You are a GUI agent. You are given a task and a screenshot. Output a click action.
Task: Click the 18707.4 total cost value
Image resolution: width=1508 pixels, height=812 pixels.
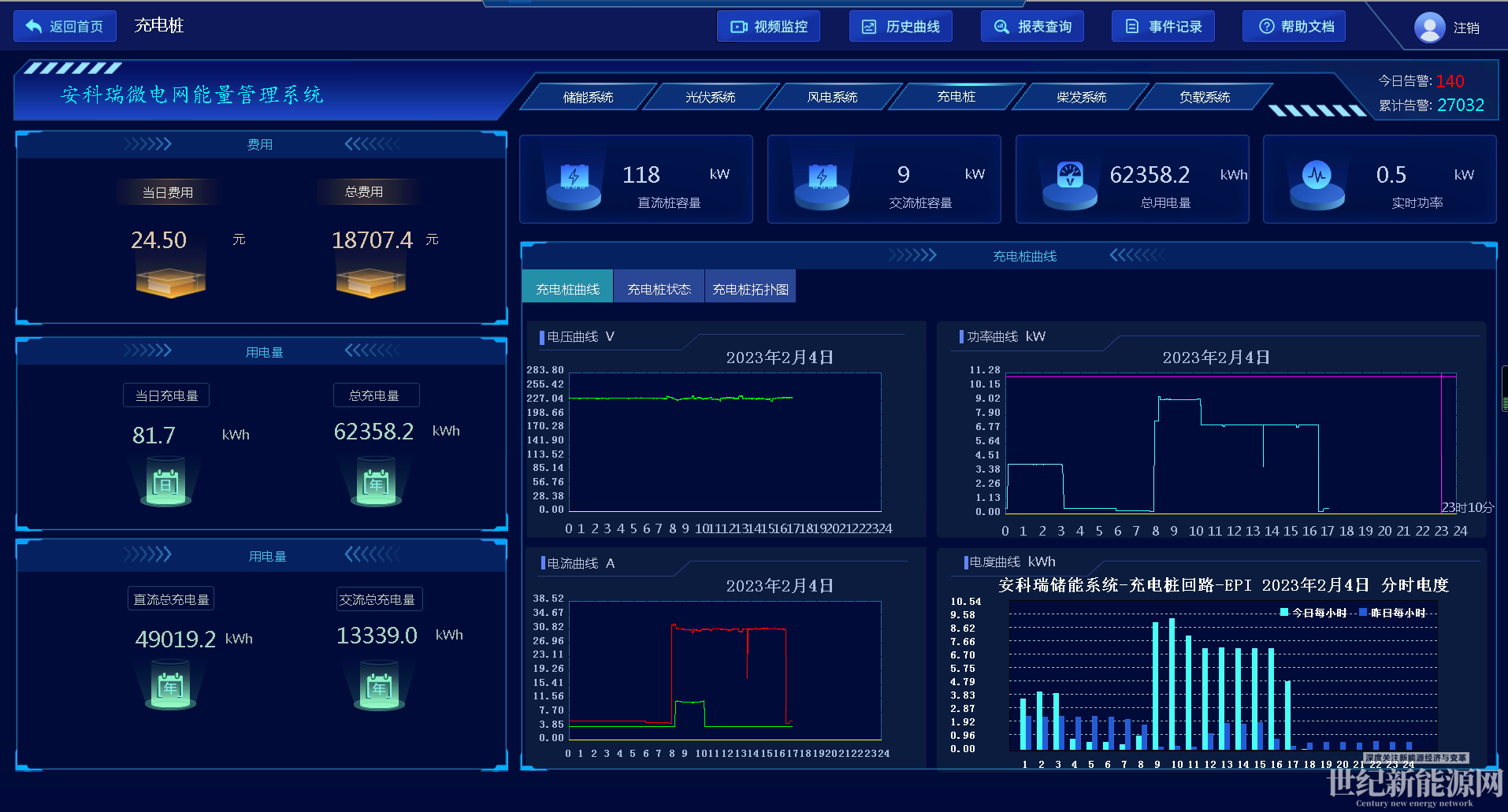point(372,240)
